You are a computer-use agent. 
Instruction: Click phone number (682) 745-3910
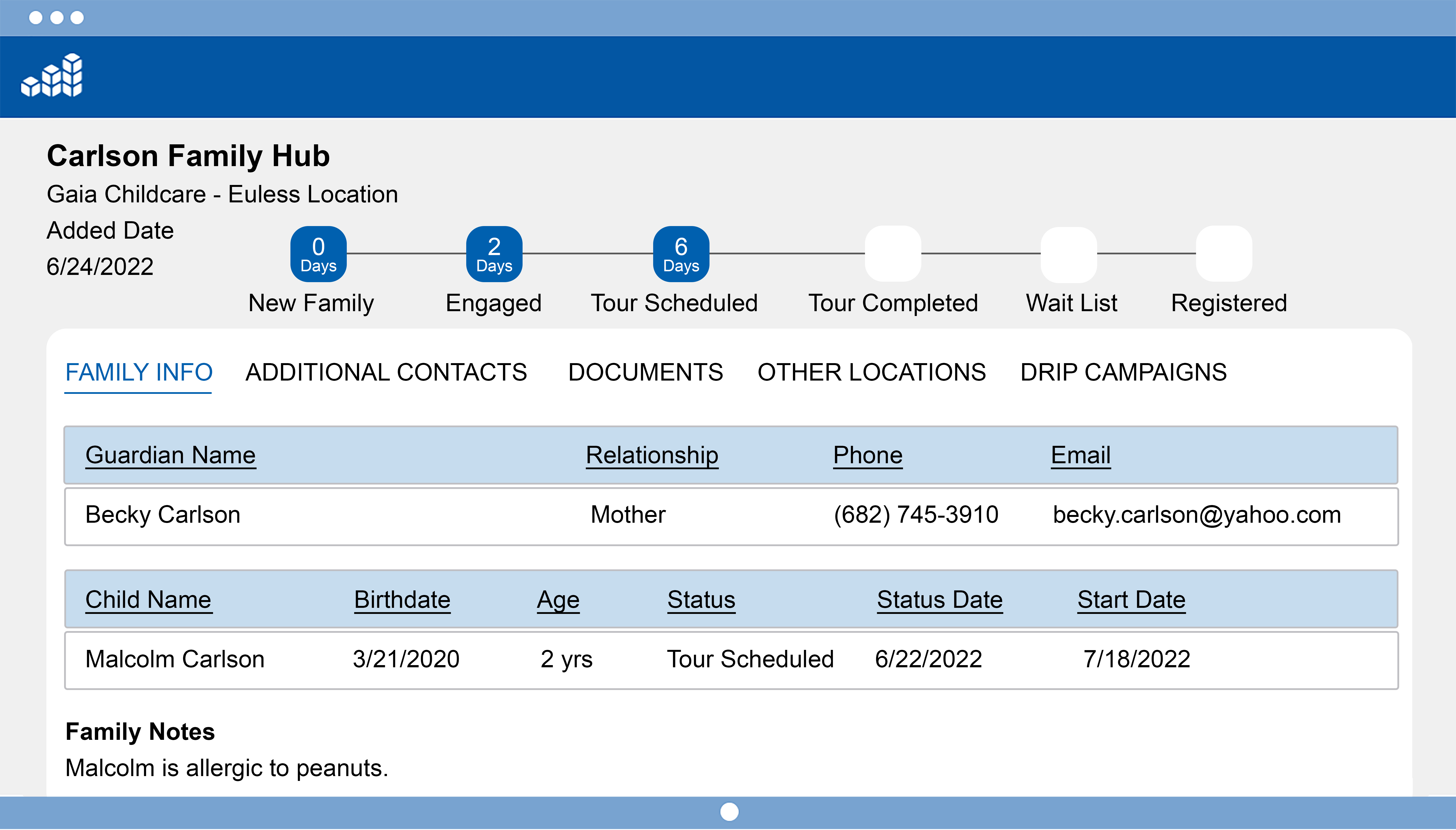coord(916,515)
